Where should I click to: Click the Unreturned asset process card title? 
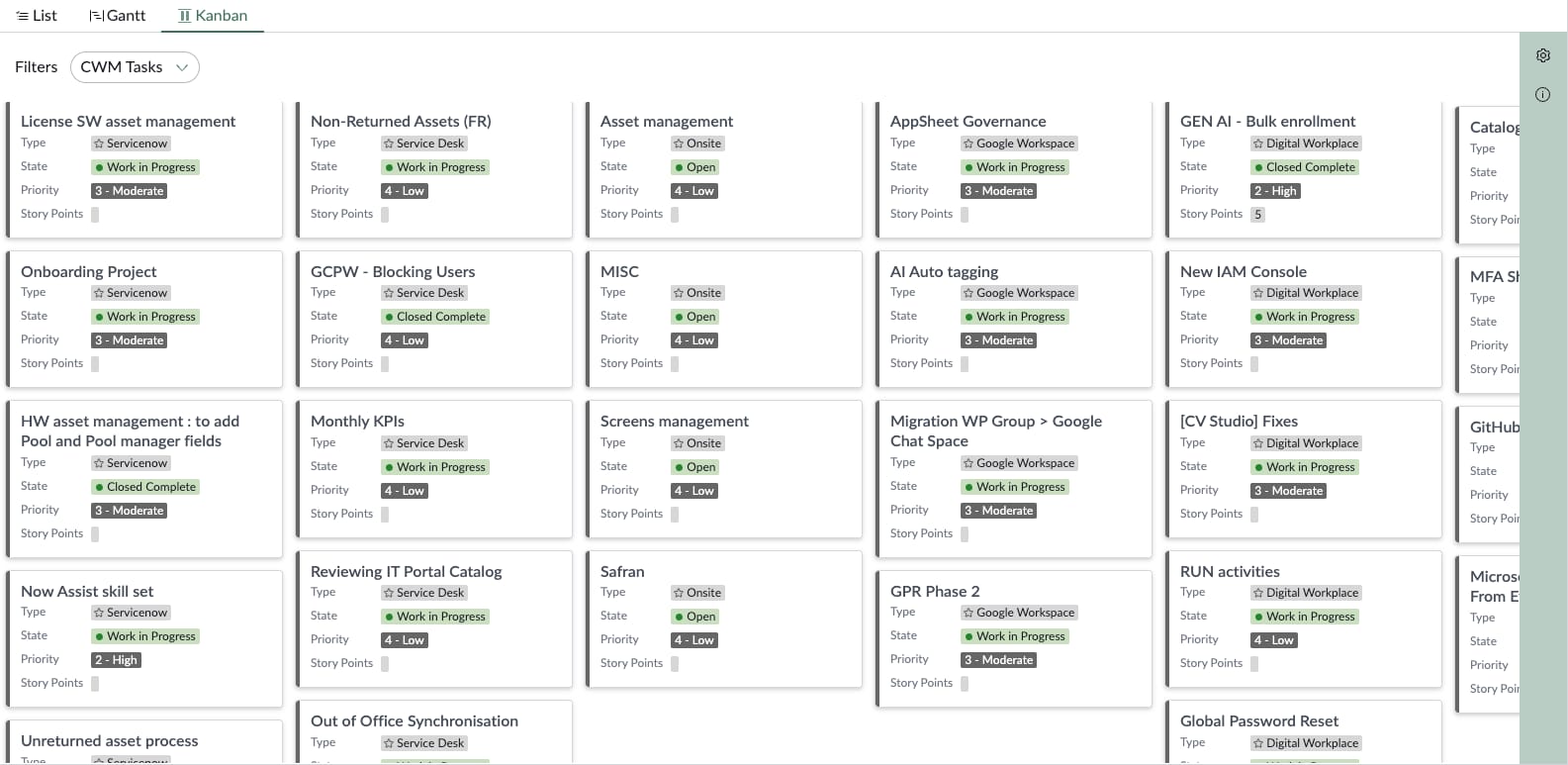pos(109,741)
